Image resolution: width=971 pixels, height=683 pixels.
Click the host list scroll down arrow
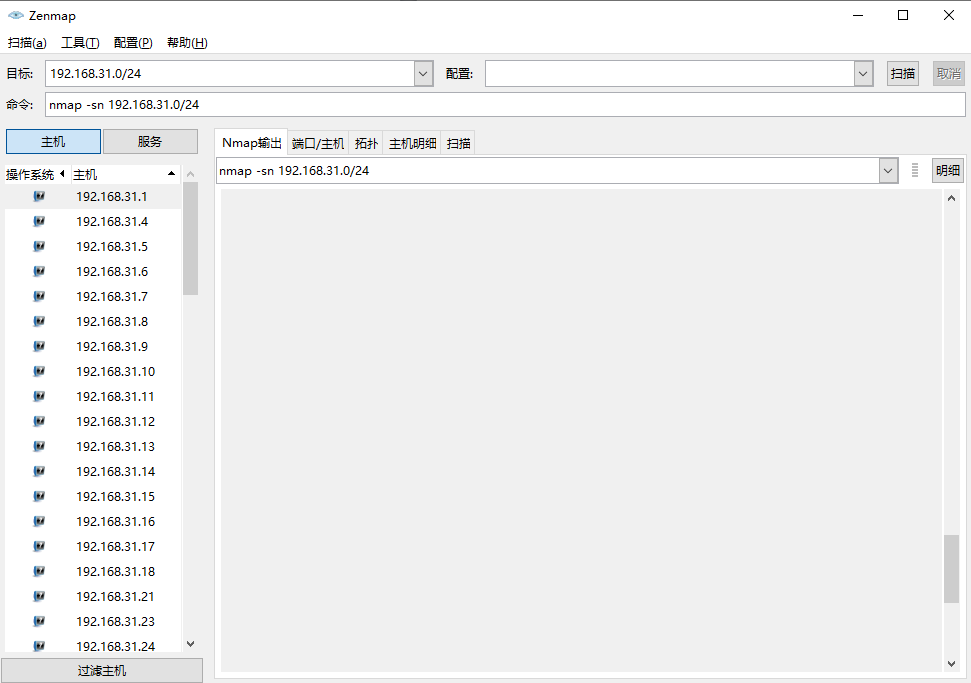191,644
